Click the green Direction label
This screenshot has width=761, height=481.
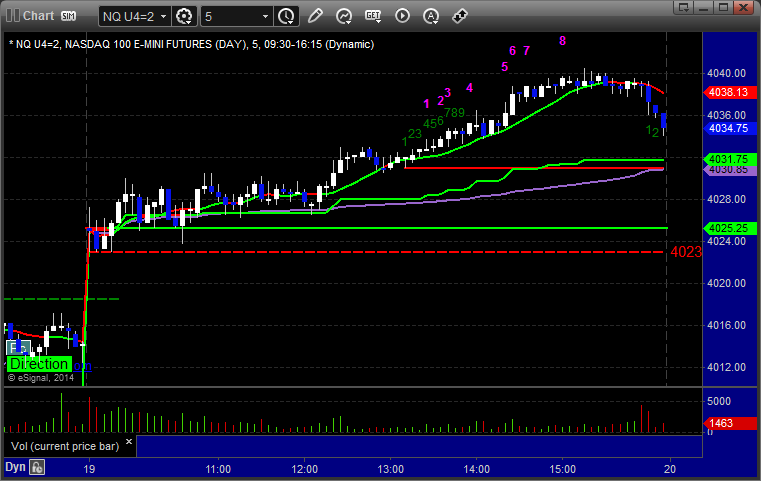click(x=39, y=364)
